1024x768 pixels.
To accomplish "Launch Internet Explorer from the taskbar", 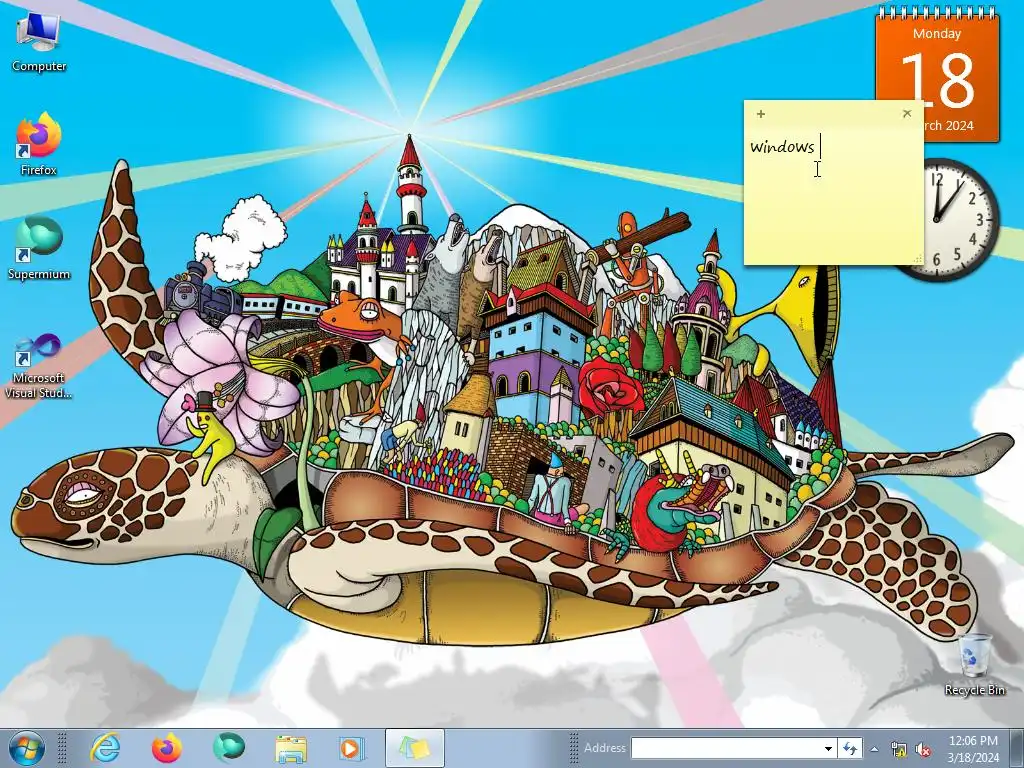I will (105, 748).
